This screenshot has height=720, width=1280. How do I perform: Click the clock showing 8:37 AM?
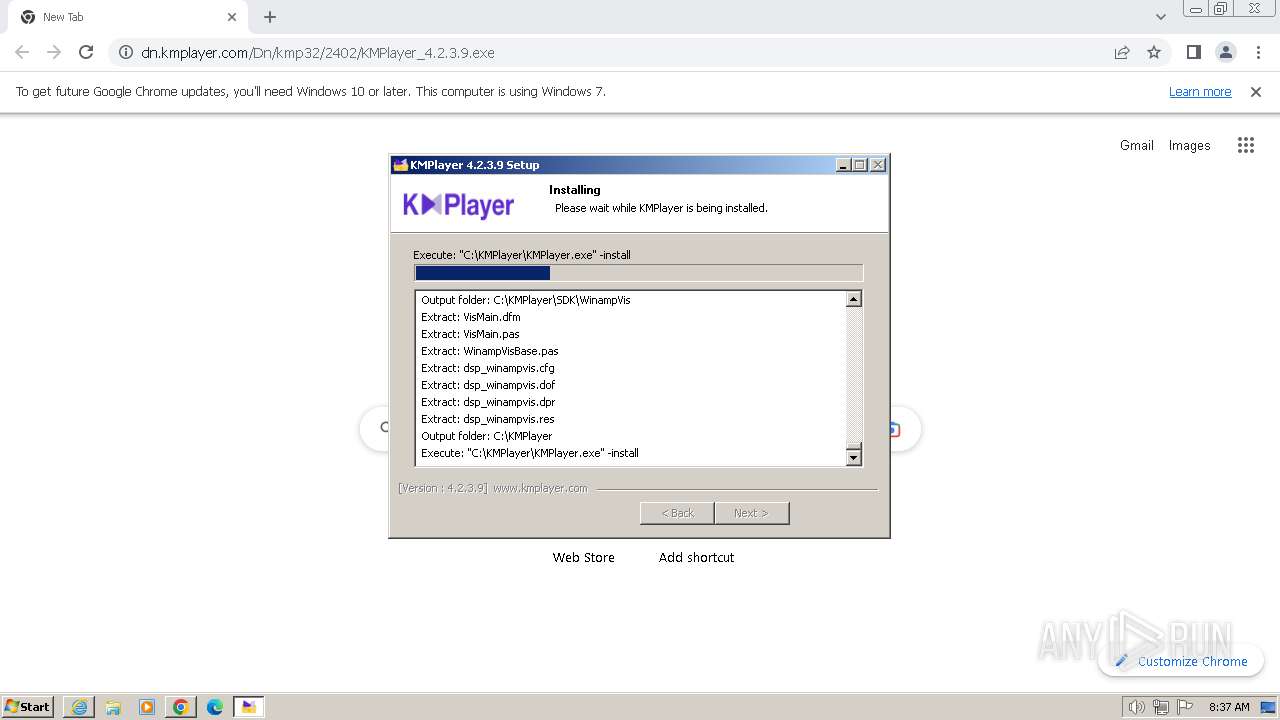1229,707
